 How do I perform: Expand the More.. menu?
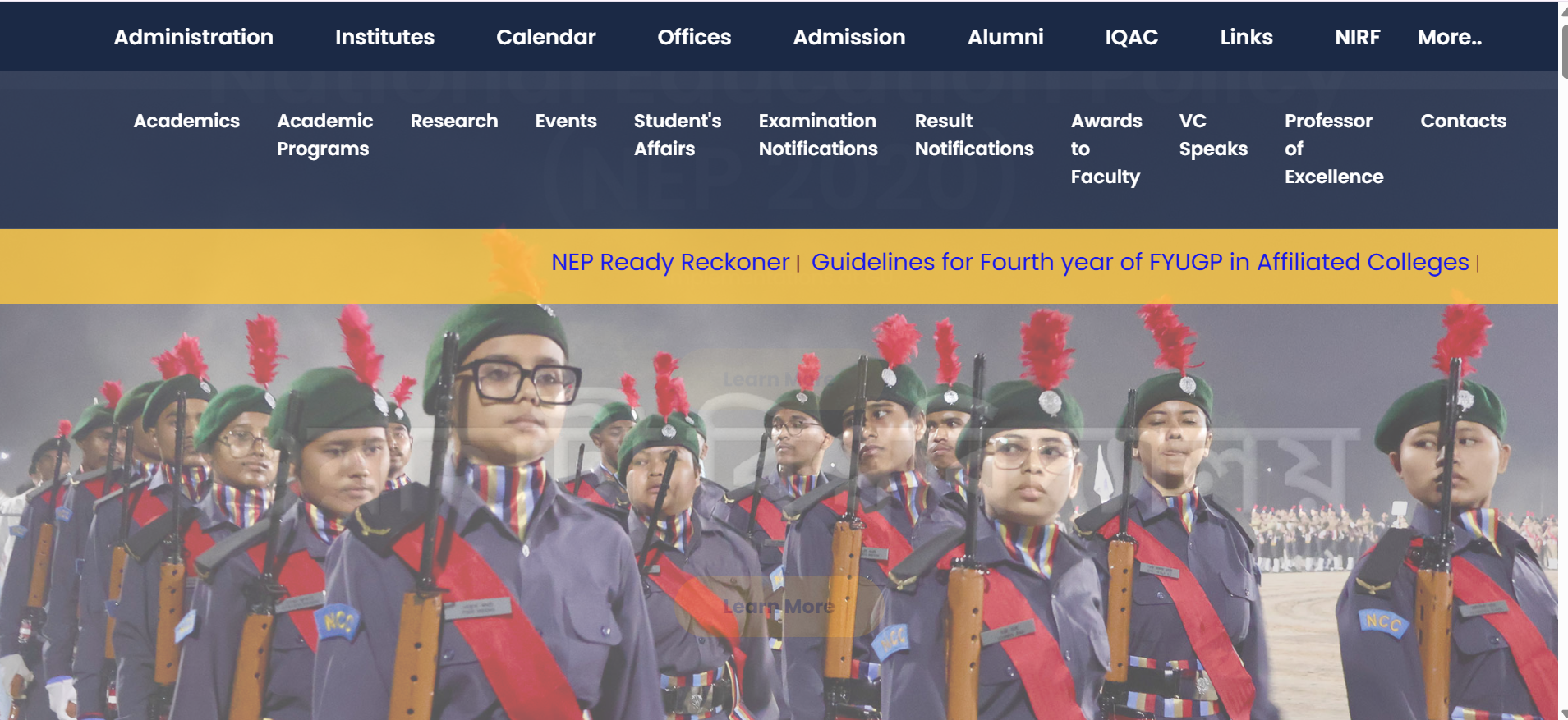1450,37
